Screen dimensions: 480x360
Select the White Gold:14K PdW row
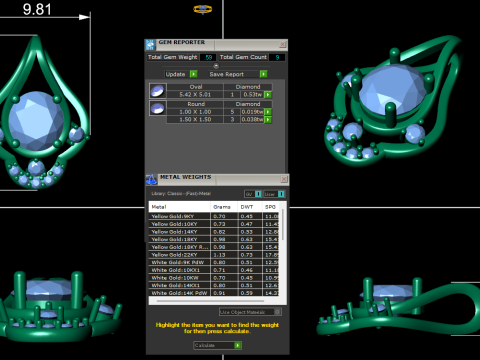point(214,293)
